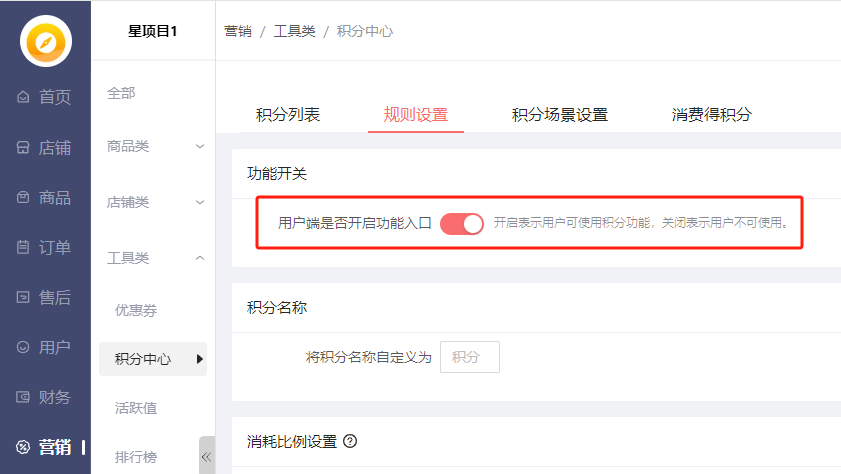
Task: Open the 订单 orders icon
Action: click(x=23, y=247)
